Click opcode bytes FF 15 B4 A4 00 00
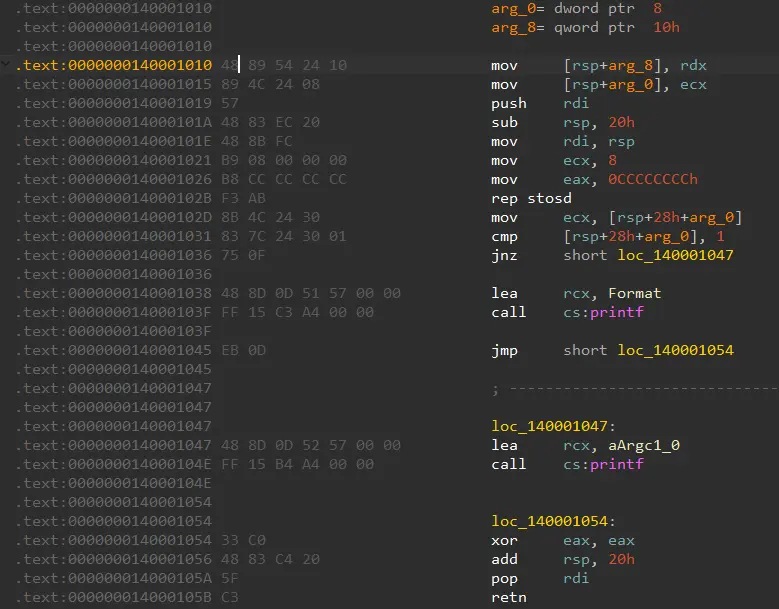 pyautogui.click(x=298, y=464)
